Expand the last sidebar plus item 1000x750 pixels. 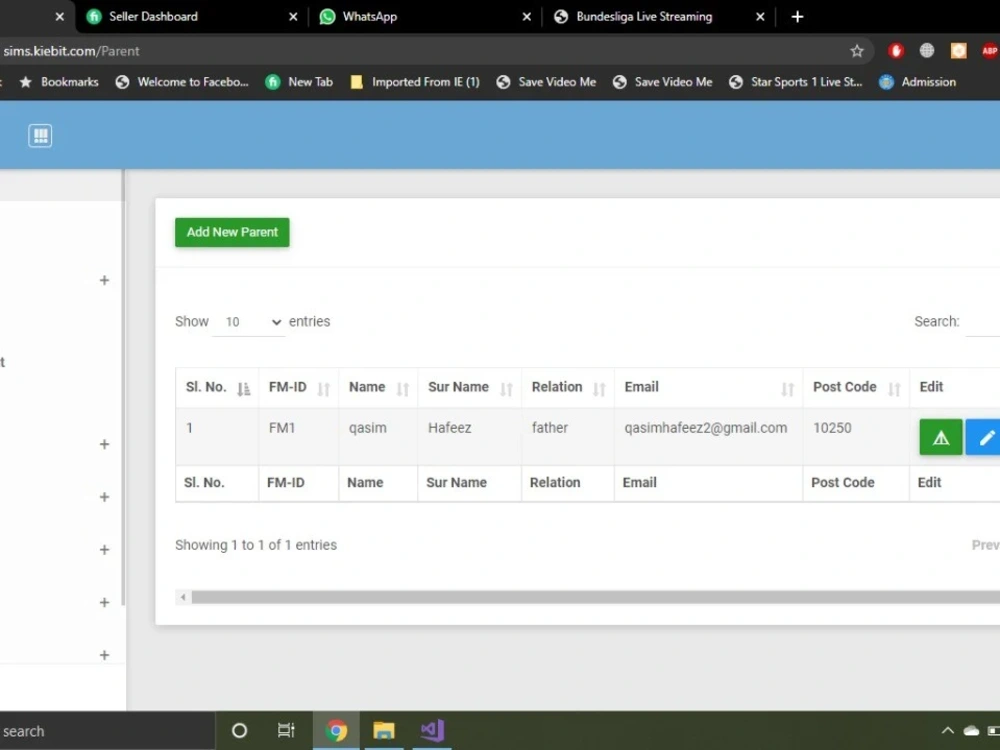click(104, 655)
